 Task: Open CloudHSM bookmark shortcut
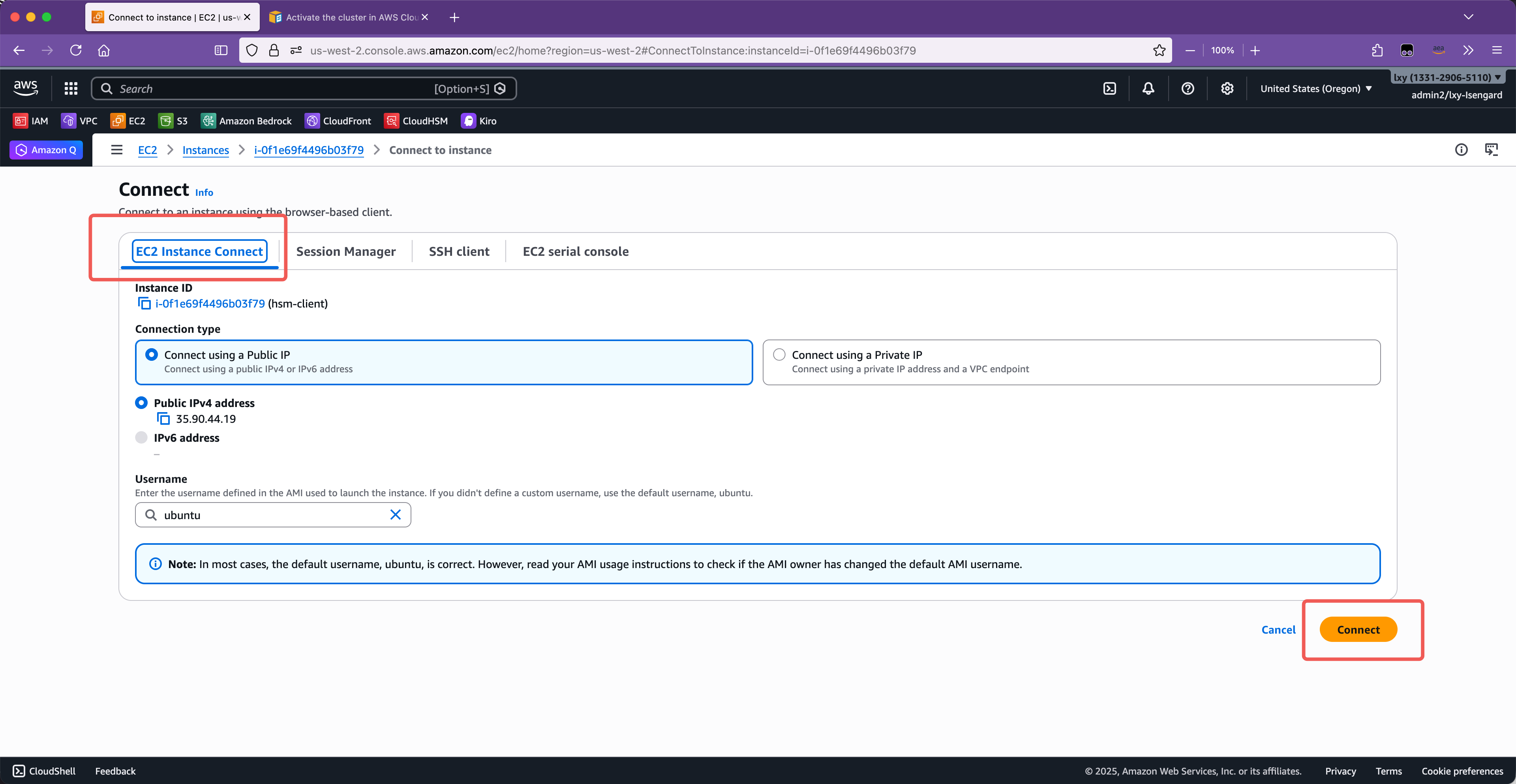click(x=416, y=121)
